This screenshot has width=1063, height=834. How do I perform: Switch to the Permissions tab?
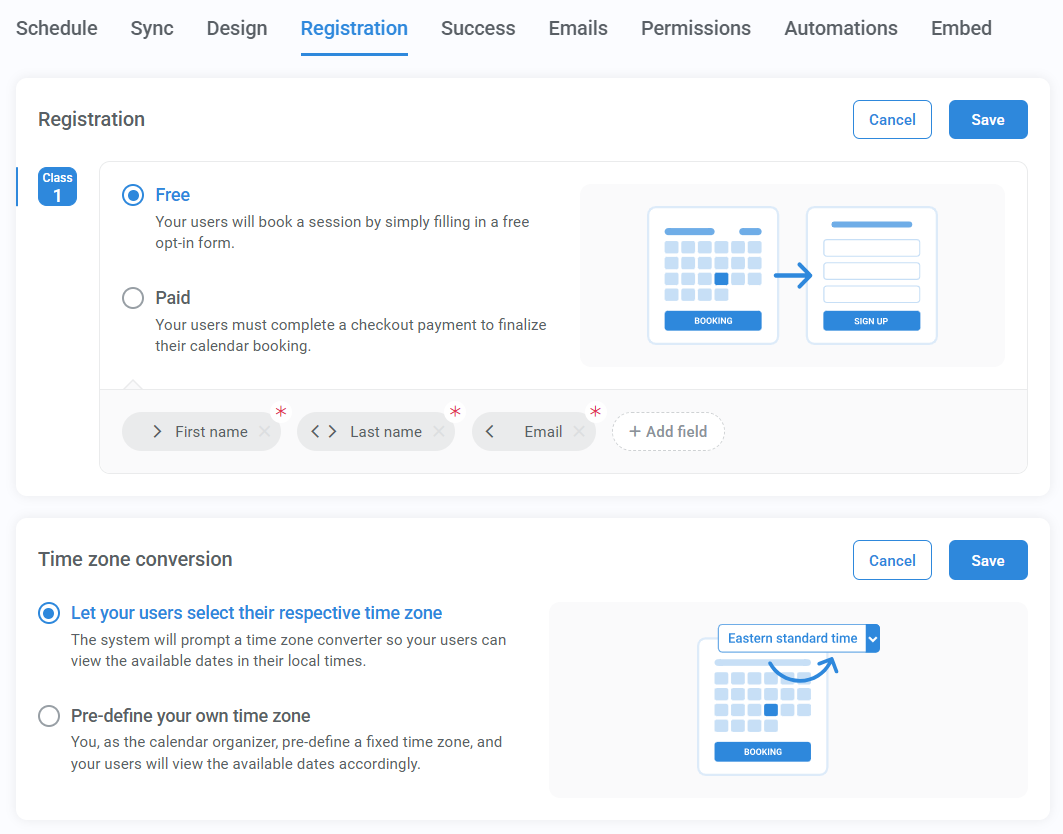695,29
